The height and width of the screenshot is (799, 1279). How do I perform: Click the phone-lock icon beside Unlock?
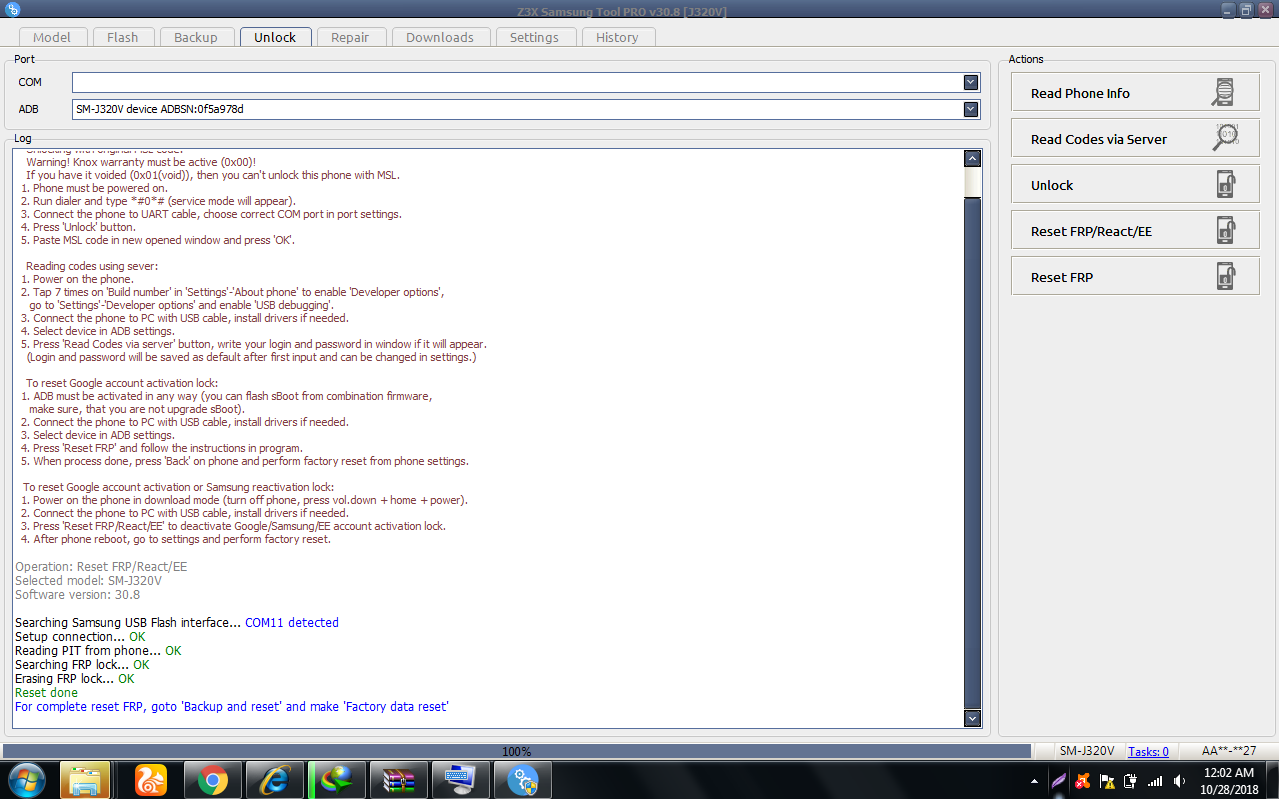coord(1225,185)
